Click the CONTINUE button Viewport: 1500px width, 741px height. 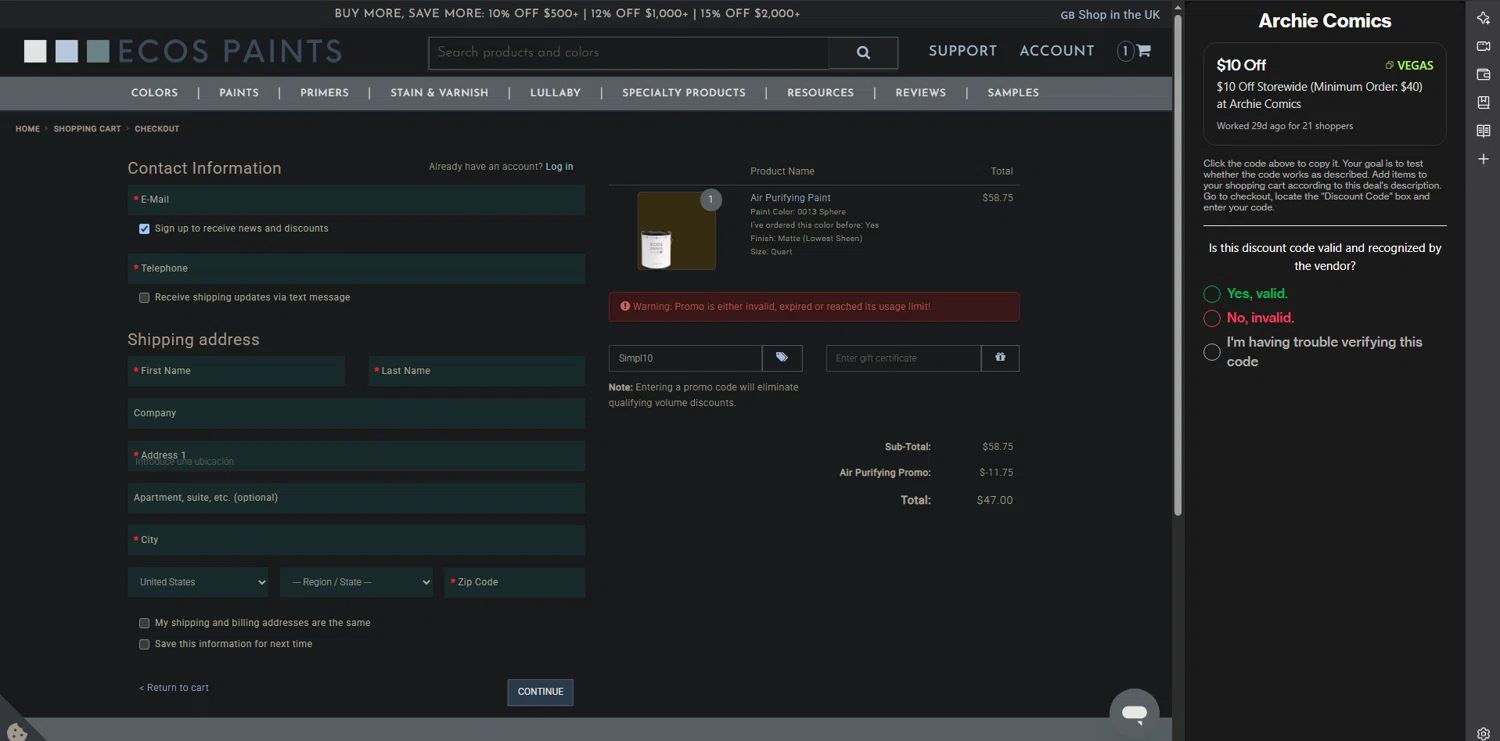(x=540, y=692)
